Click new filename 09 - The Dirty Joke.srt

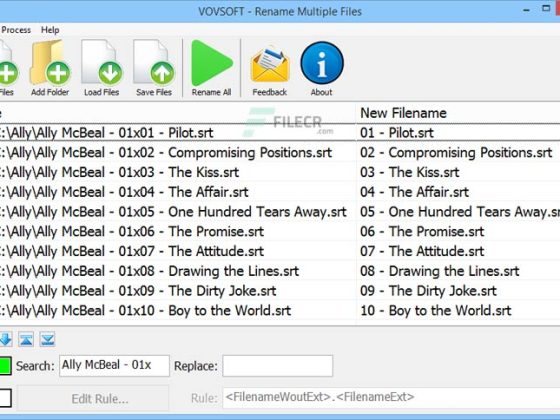click(428, 291)
